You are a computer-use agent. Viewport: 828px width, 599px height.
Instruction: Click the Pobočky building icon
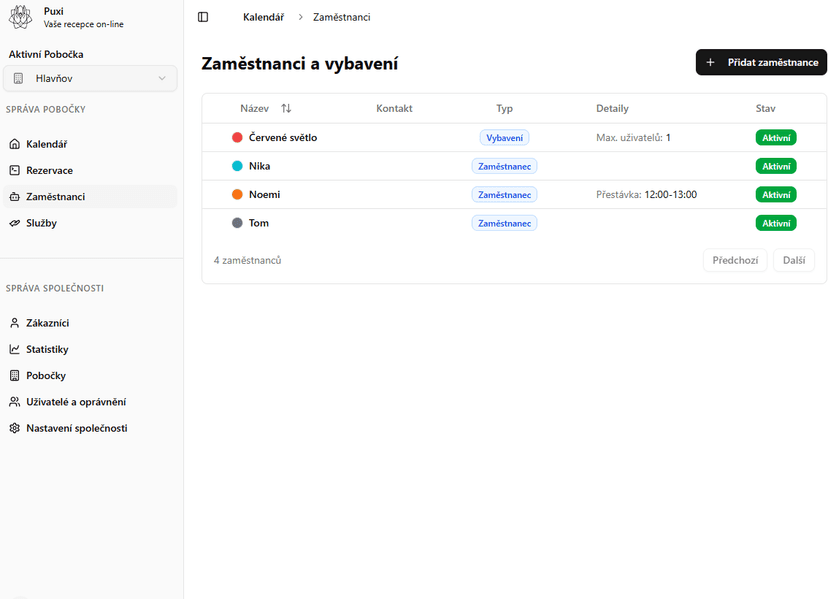pos(15,376)
